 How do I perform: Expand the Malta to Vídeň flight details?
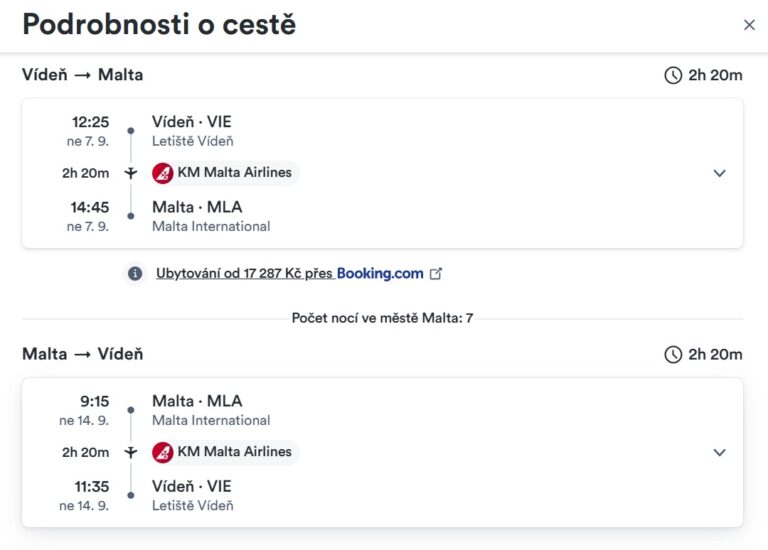point(719,452)
